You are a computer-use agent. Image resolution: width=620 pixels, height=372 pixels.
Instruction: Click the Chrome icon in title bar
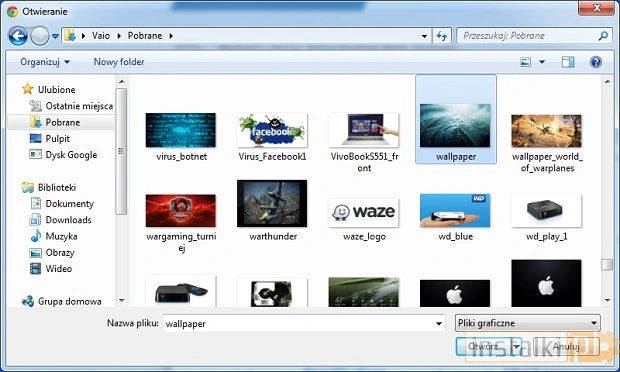click(x=12, y=11)
